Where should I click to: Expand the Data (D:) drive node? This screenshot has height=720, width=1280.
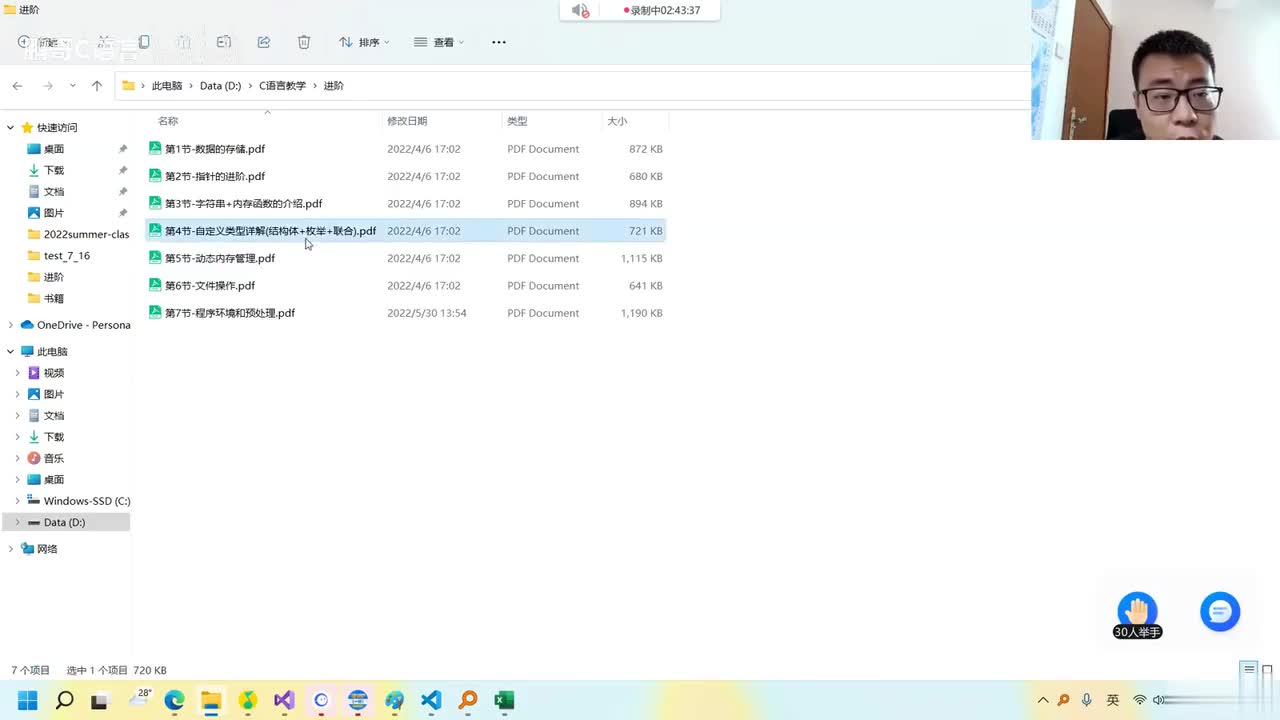click(x=18, y=522)
